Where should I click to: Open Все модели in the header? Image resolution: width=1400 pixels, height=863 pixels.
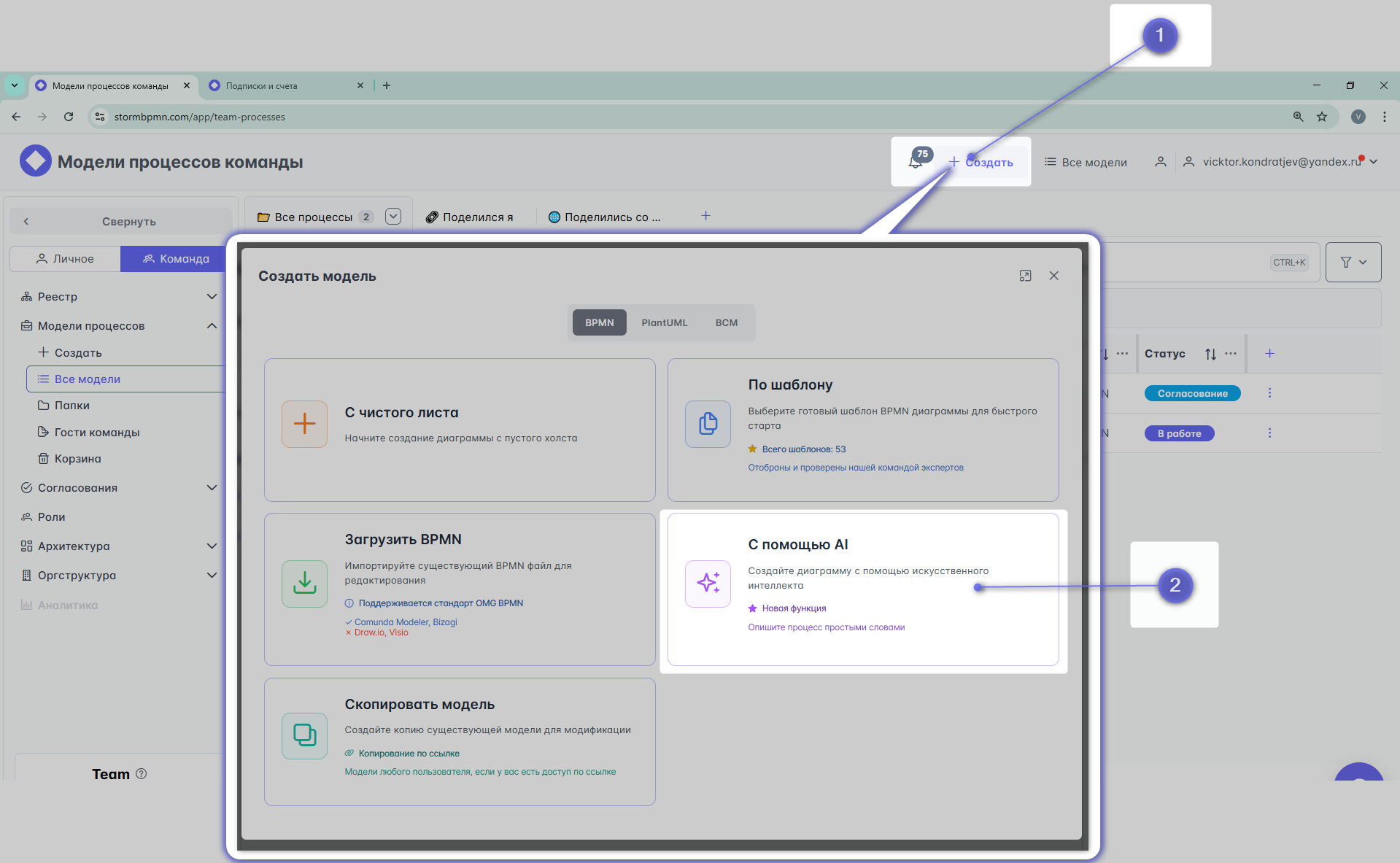click(x=1086, y=162)
